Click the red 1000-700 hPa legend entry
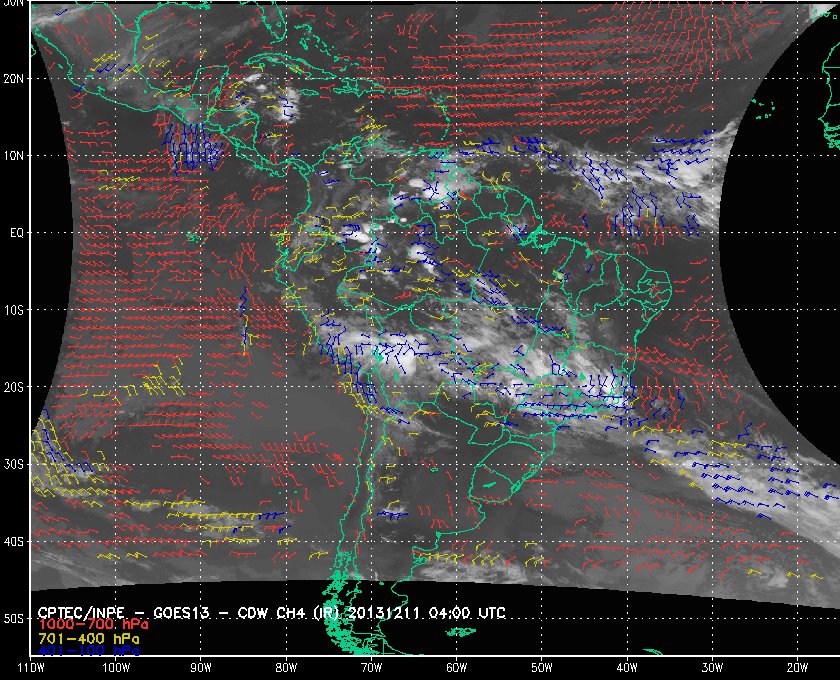The width and height of the screenshot is (840, 680). (93, 625)
